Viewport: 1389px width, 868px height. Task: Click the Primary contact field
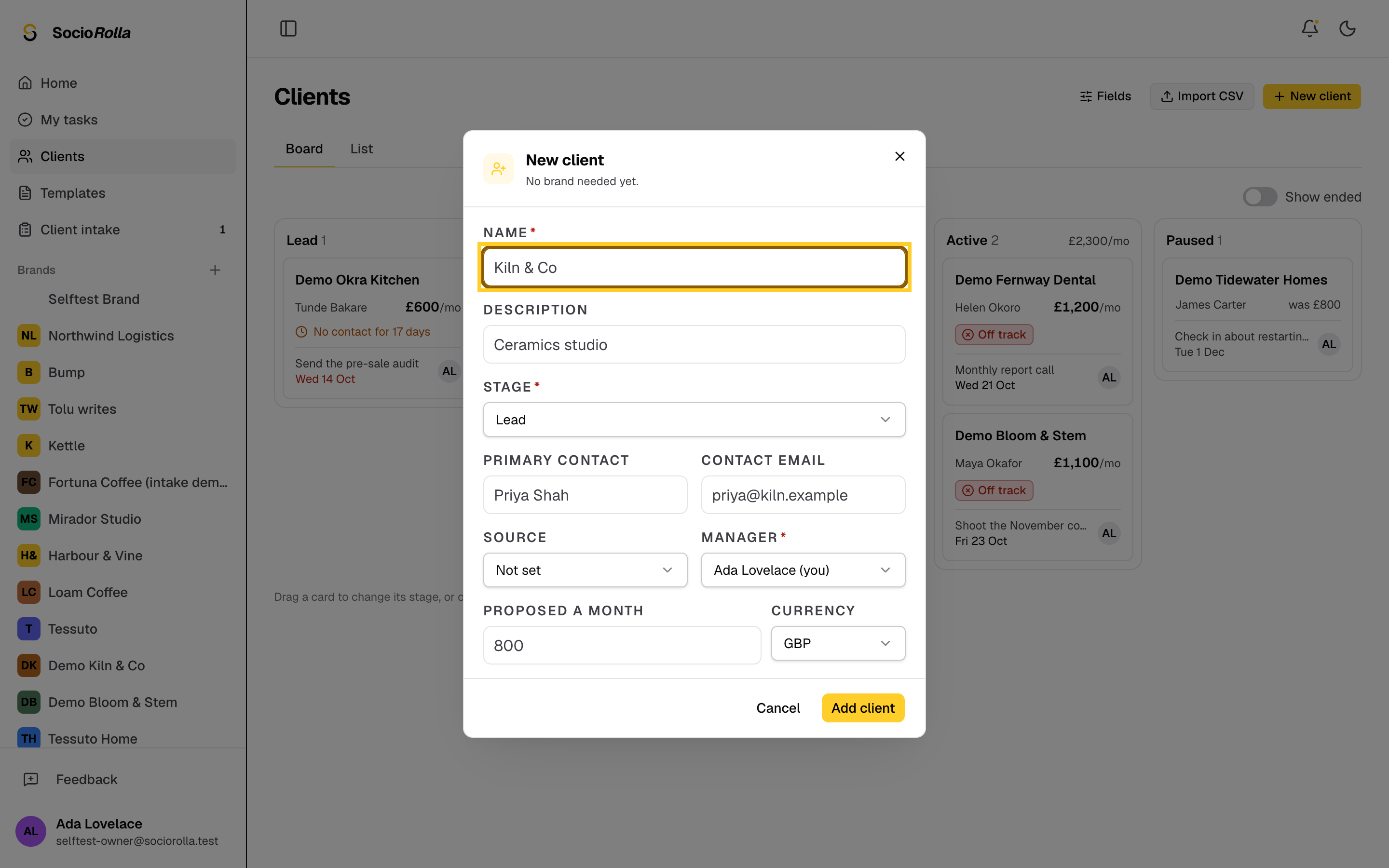tap(585, 495)
